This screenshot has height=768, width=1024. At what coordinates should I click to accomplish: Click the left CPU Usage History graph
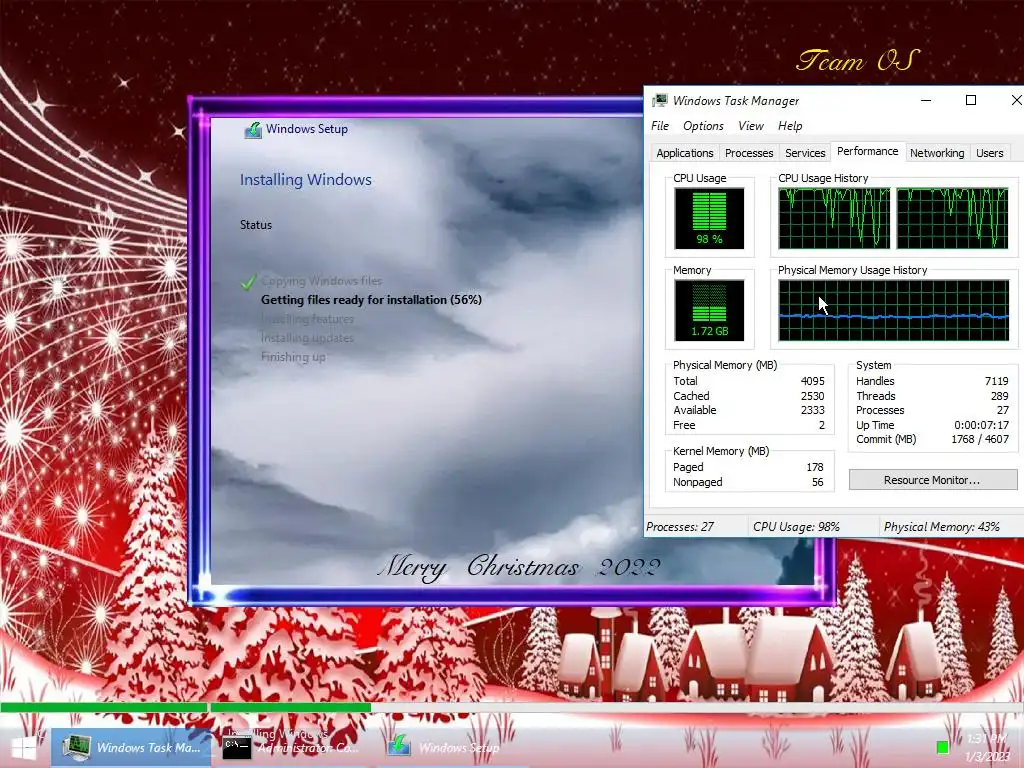pos(834,218)
